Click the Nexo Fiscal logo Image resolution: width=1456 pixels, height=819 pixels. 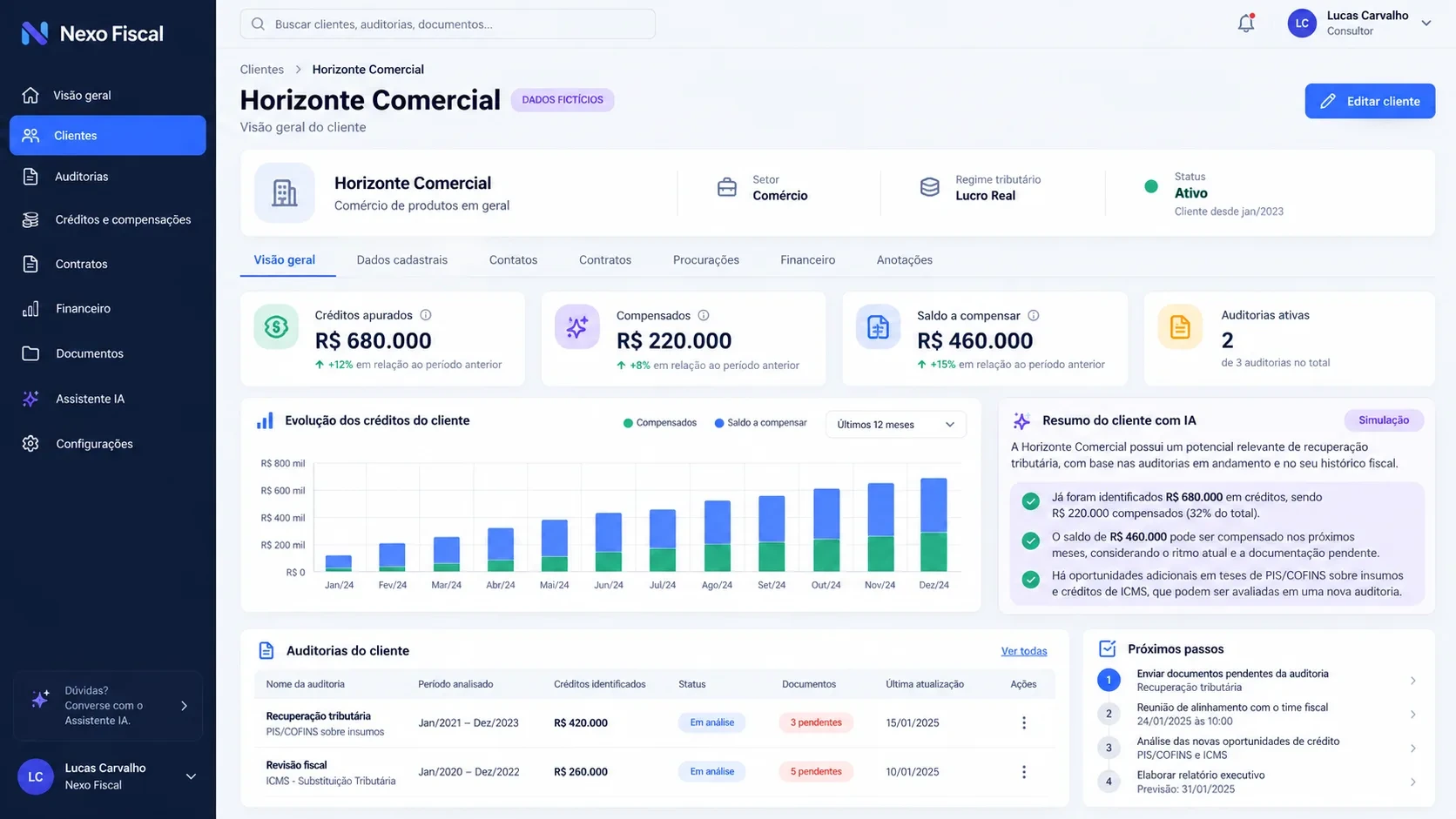pos(92,34)
